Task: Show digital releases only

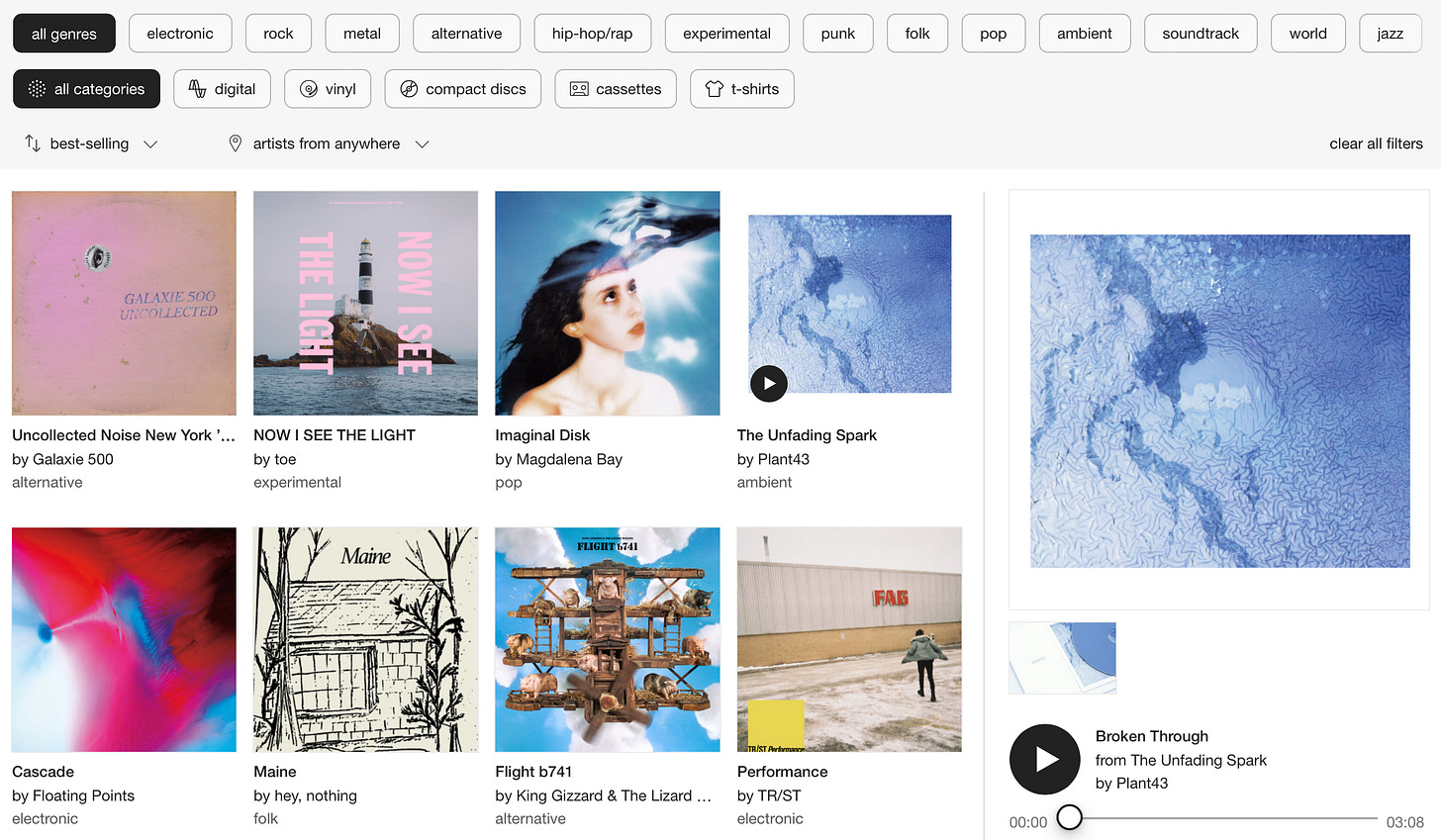Action: 222,89
